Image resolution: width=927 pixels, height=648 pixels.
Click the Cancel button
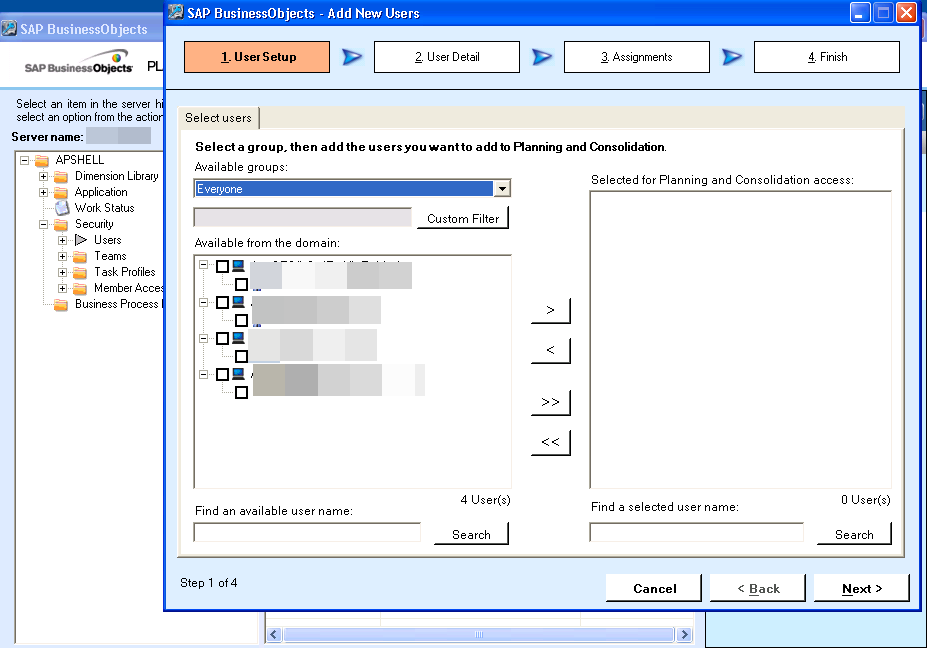pos(654,588)
